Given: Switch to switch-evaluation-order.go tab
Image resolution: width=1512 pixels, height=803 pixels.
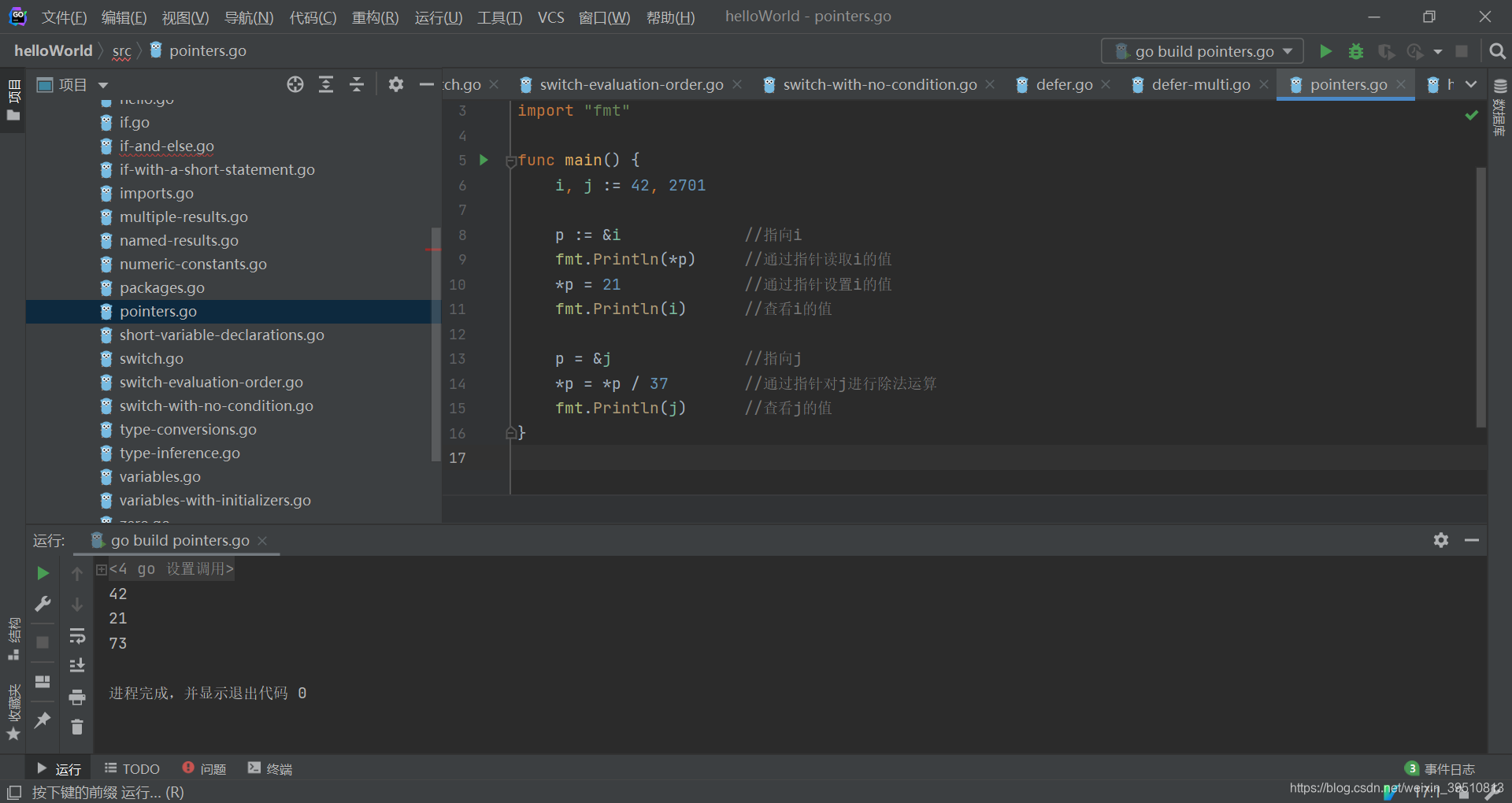Looking at the screenshot, I should (x=631, y=84).
